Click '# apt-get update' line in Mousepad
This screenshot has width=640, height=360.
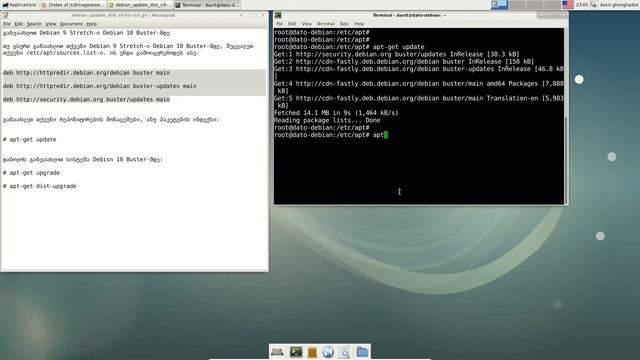tap(29, 140)
